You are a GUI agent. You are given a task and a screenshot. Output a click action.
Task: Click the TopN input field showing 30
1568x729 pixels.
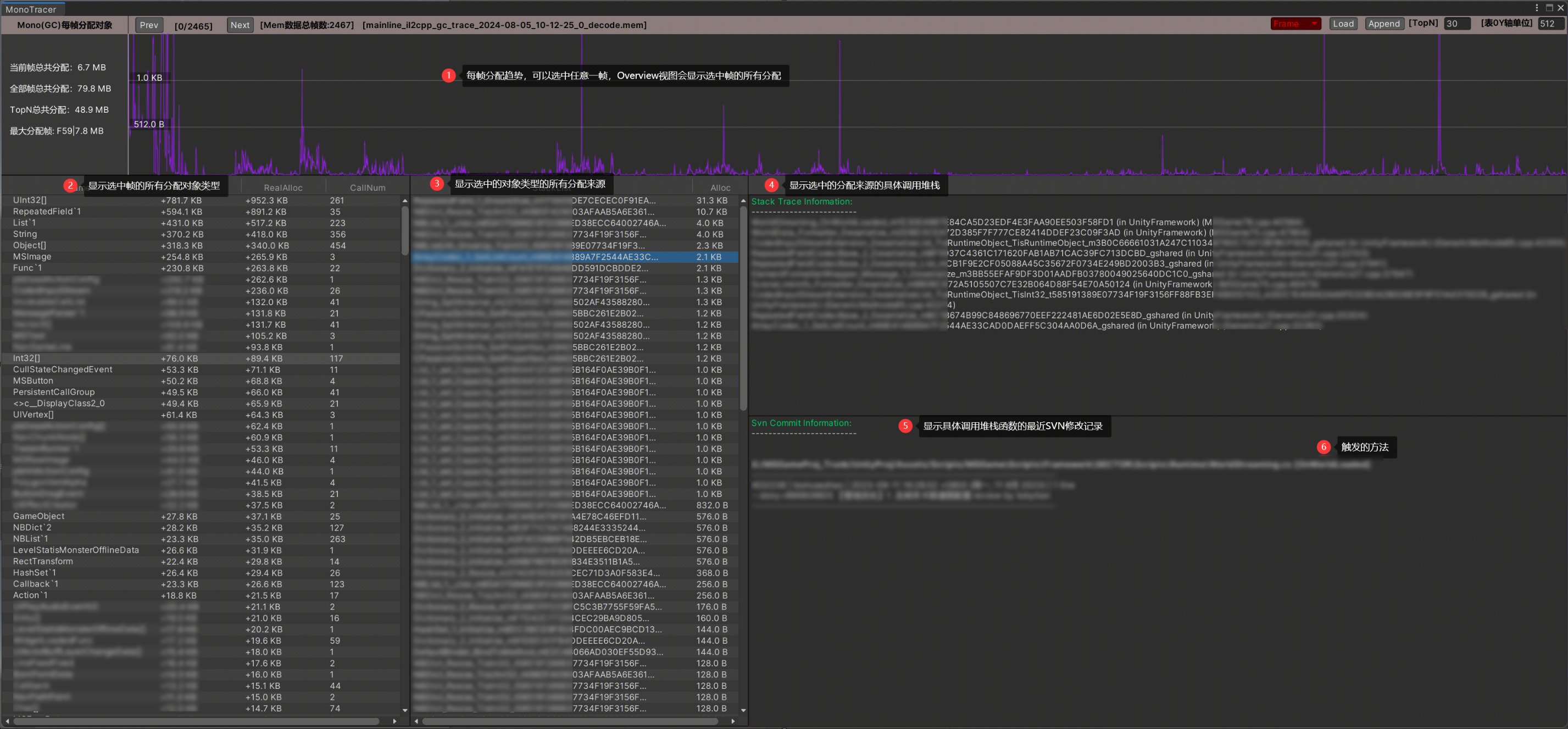click(x=1456, y=24)
